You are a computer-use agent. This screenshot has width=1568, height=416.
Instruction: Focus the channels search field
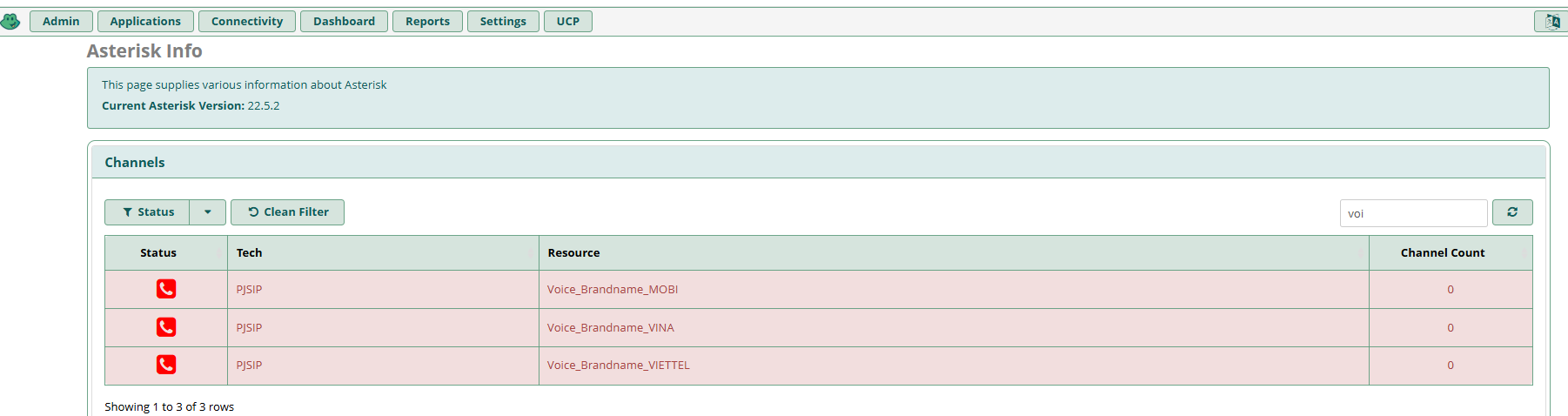tap(1413, 213)
